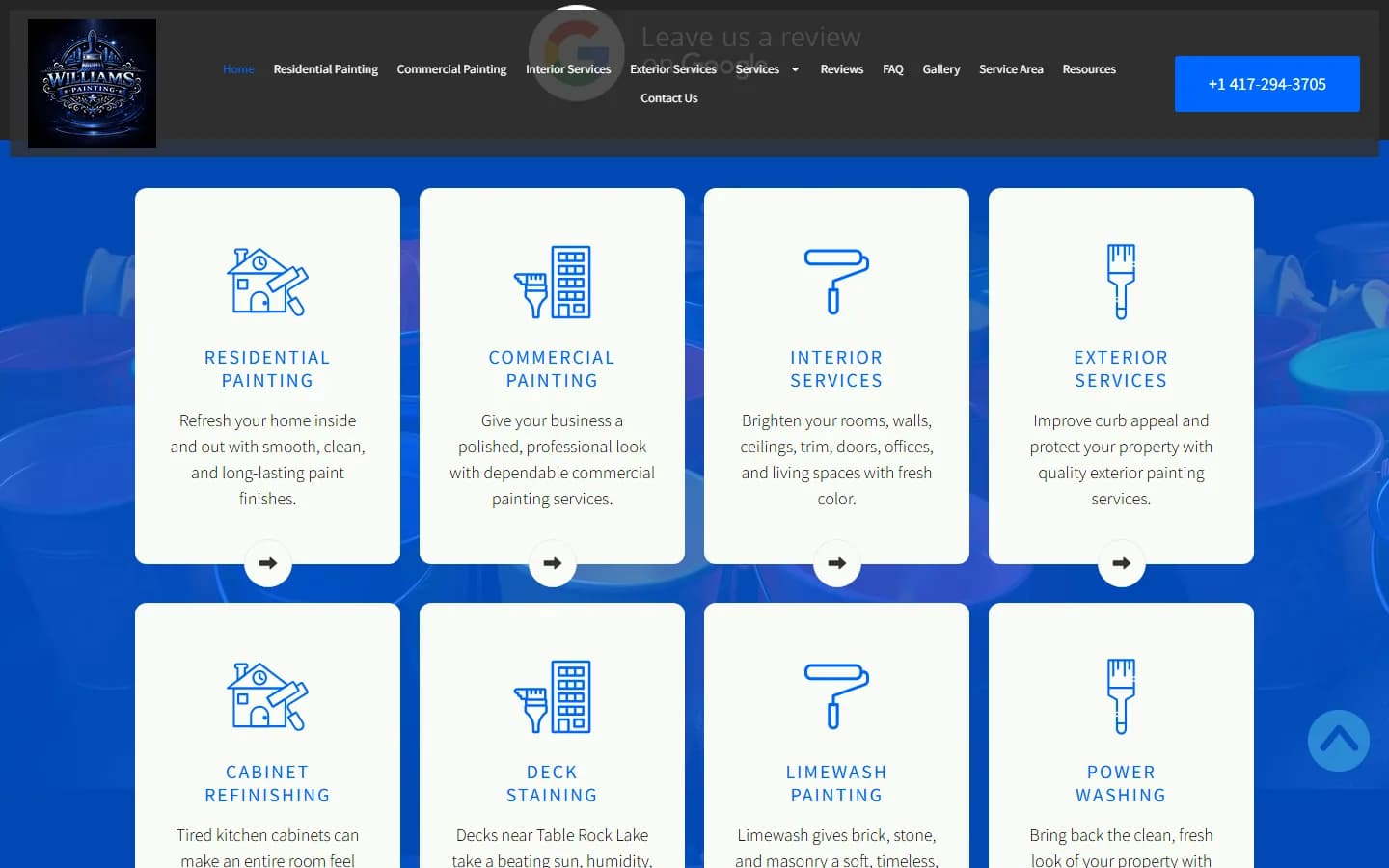Click arrow button under Interior Services card
Image resolution: width=1389 pixels, height=868 pixels.
[x=837, y=563]
